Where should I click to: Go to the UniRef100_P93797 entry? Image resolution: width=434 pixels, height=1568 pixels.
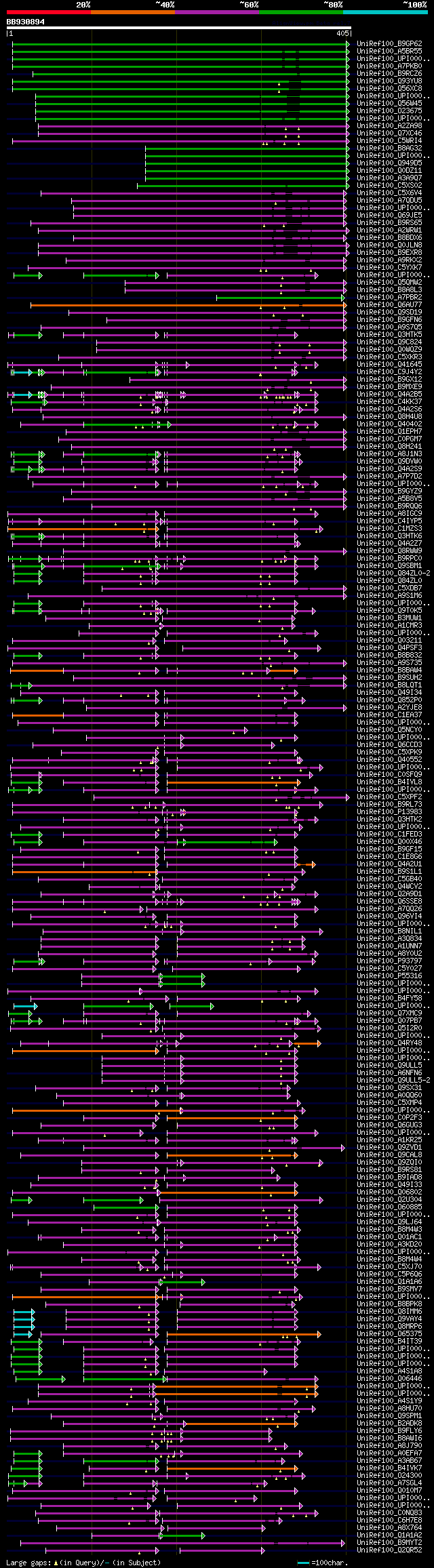389,961
